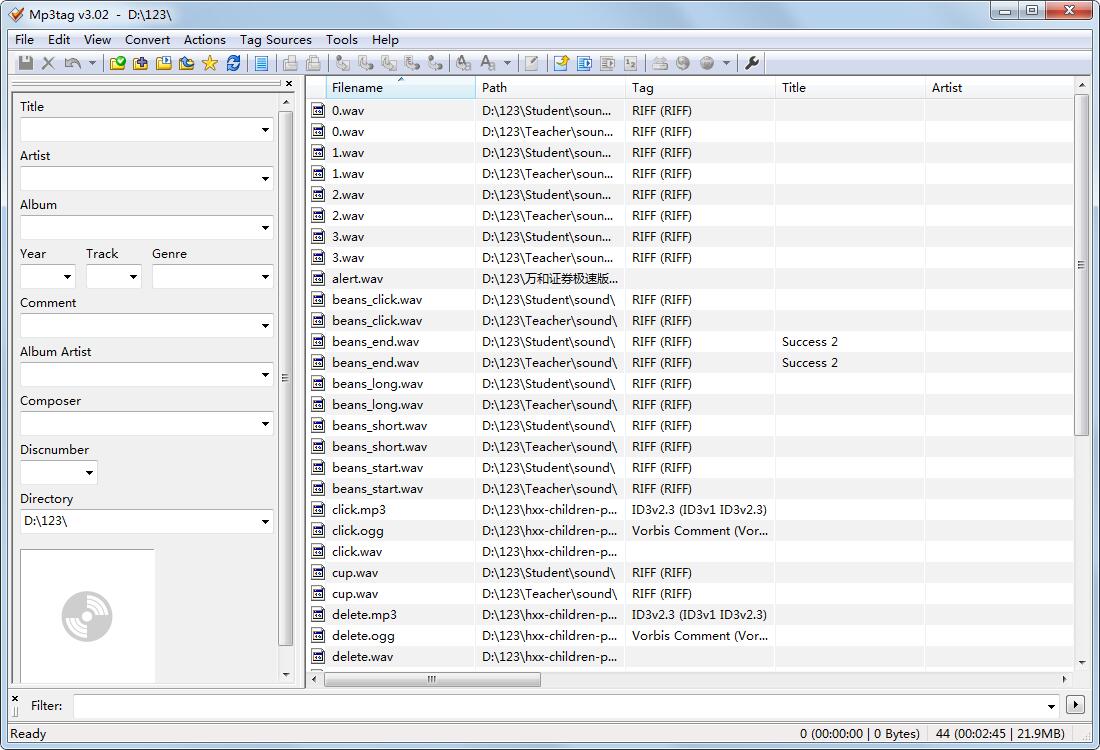Screen dimensions: 1100x750
Task: Click the Refresh blue arrows icon
Action: coord(233,63)
